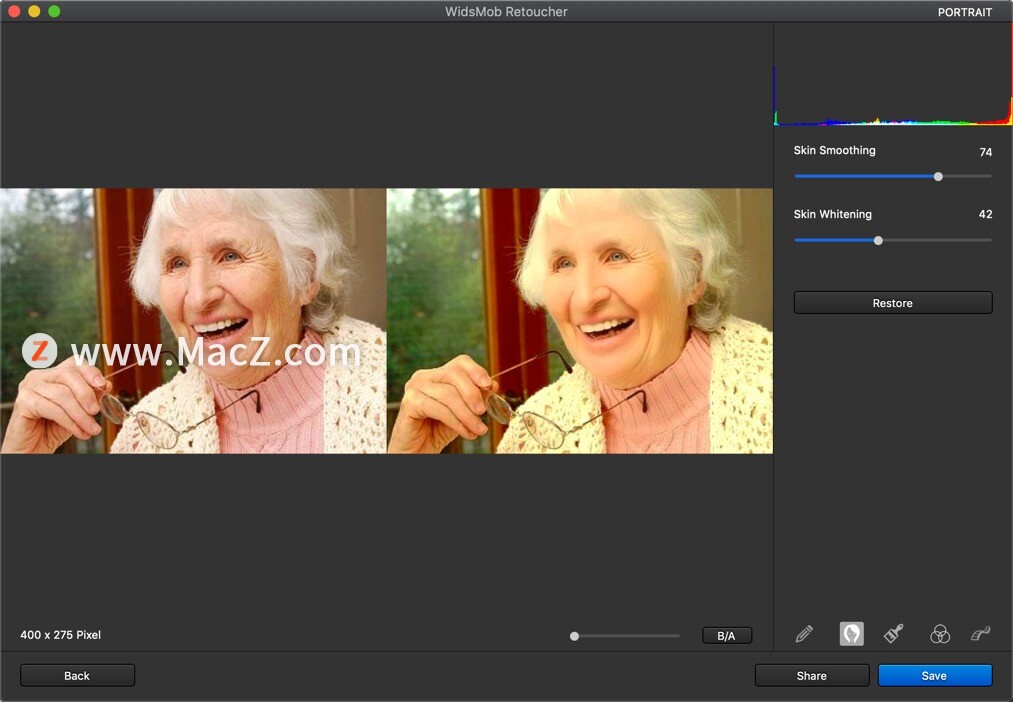The height and width of the screenshot is (702, 1013).
Task: Click the Skin Smoothing value 74
Action: click(x=985, y=152)
